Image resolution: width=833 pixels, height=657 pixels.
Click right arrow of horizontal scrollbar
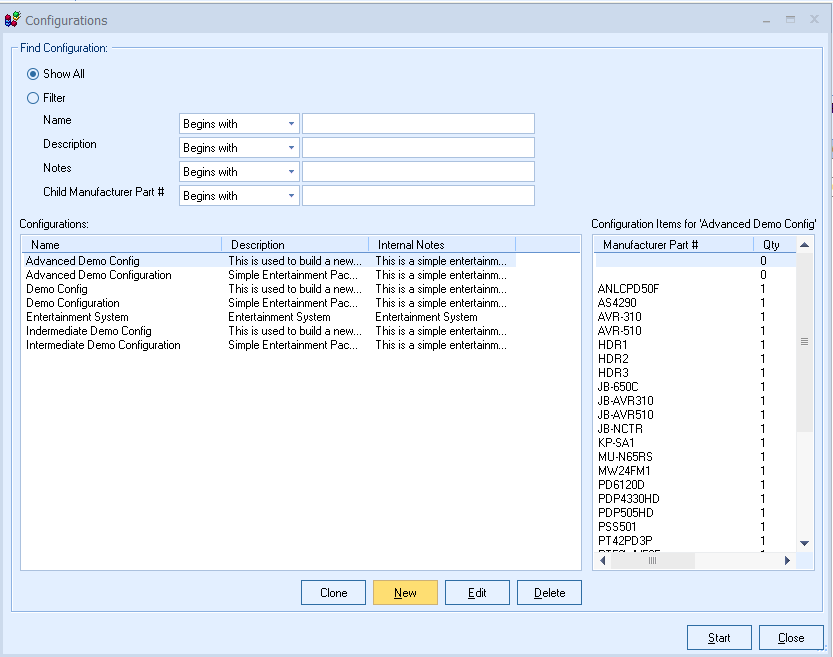(786, 561)
